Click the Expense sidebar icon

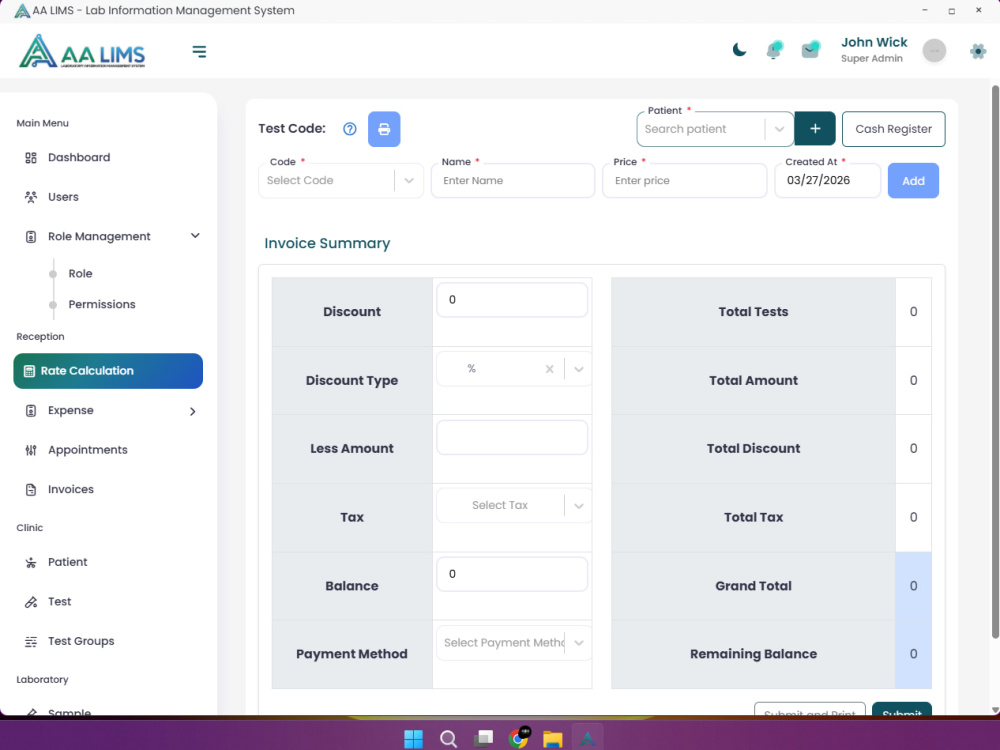point(31,411)
